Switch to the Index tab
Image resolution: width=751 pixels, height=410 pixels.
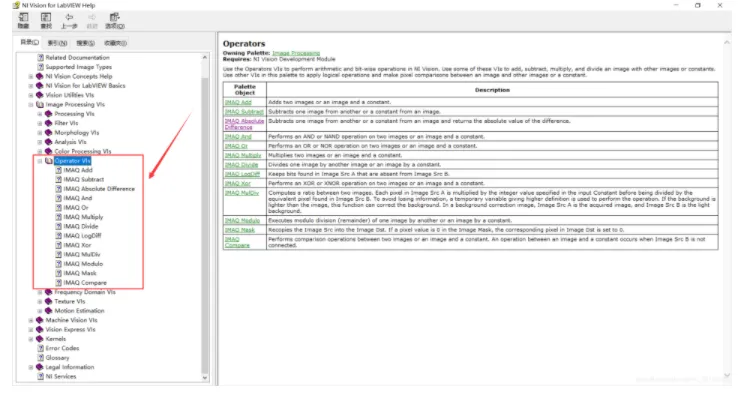(57, 43)
